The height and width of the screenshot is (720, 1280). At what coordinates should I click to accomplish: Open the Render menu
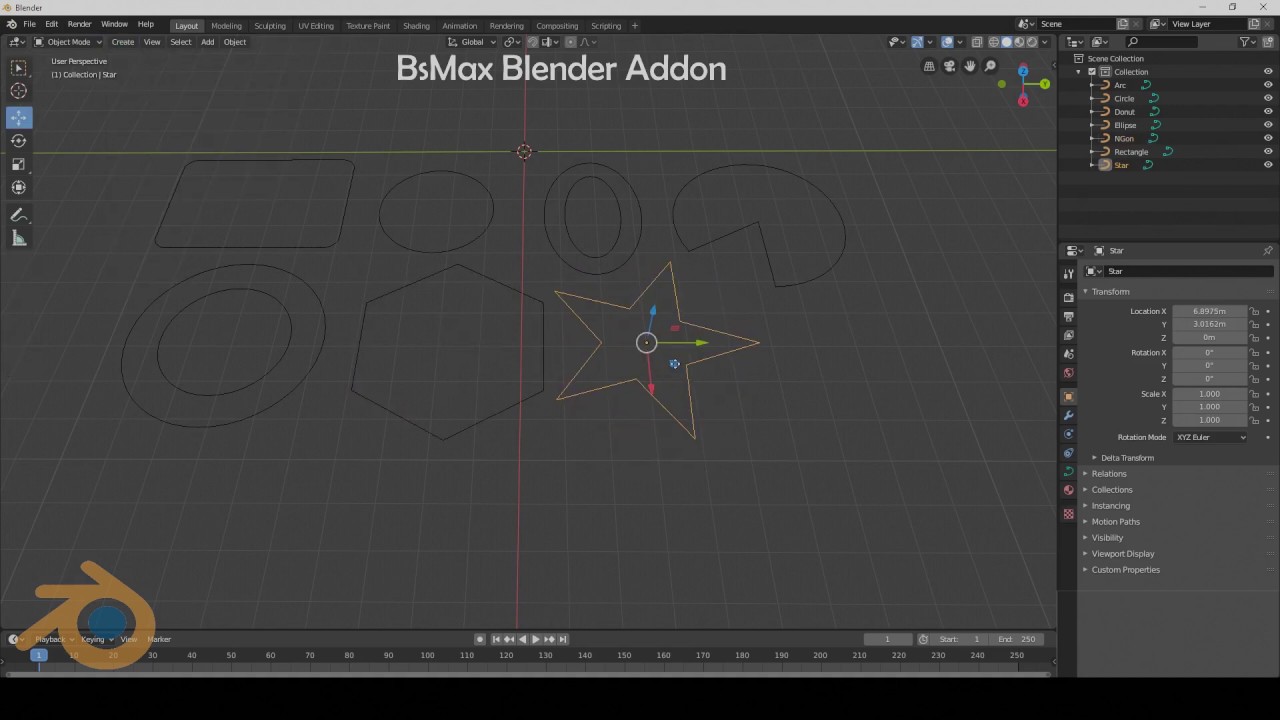tap(79, 24)
